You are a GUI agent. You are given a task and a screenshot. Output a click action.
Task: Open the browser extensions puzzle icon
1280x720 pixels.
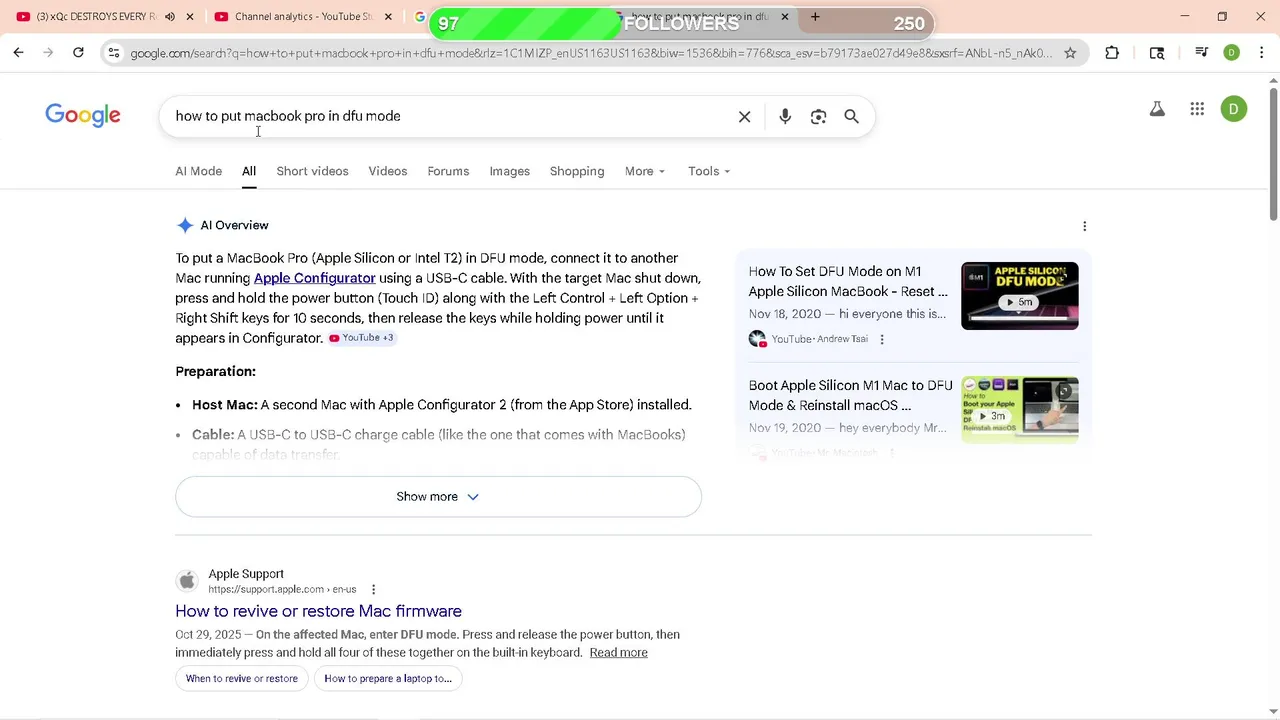(x=1112, y=53)
